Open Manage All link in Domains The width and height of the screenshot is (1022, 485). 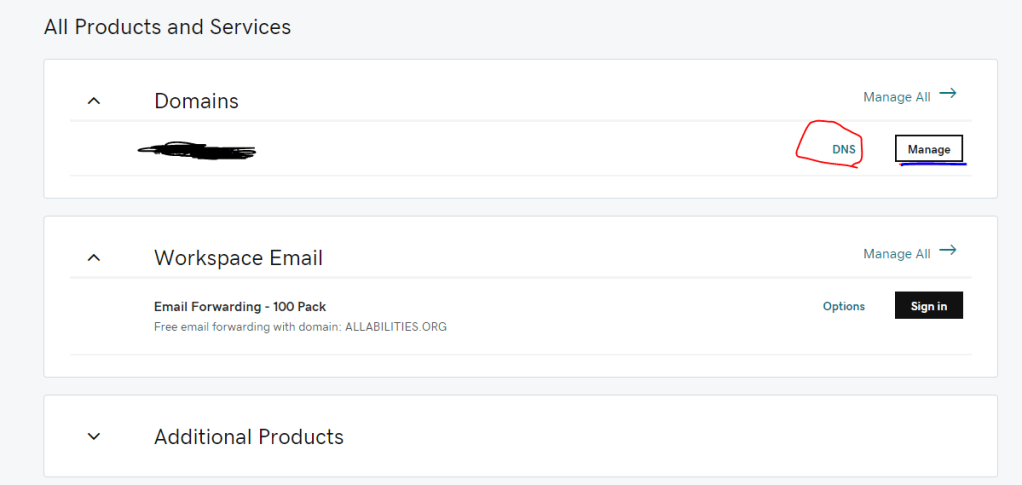coord(896,97)
